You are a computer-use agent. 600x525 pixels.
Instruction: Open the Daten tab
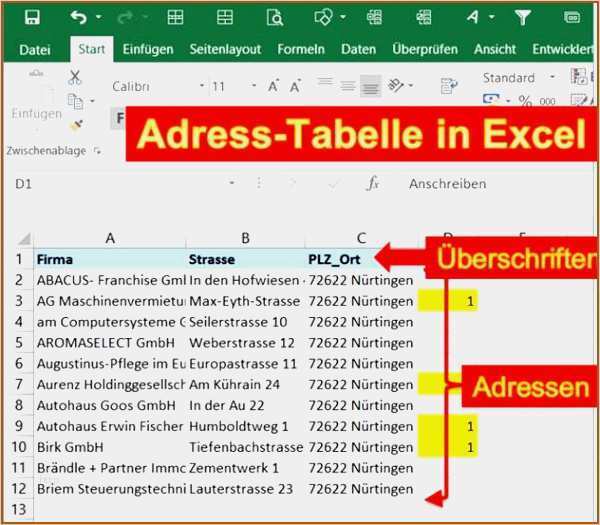(358, 49)
